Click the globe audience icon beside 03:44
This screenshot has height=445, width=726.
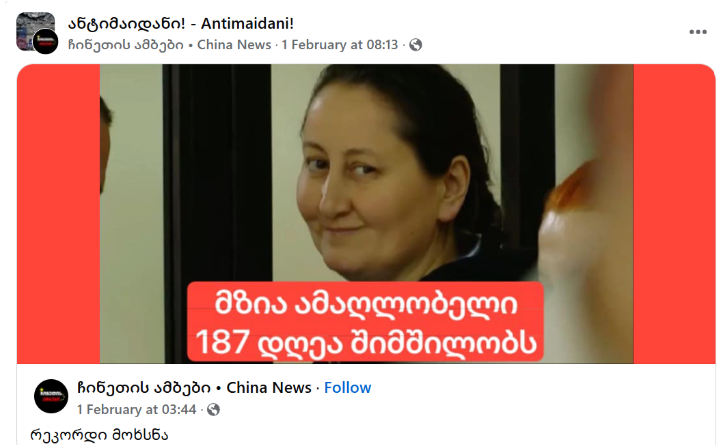[x=213, y=409]
